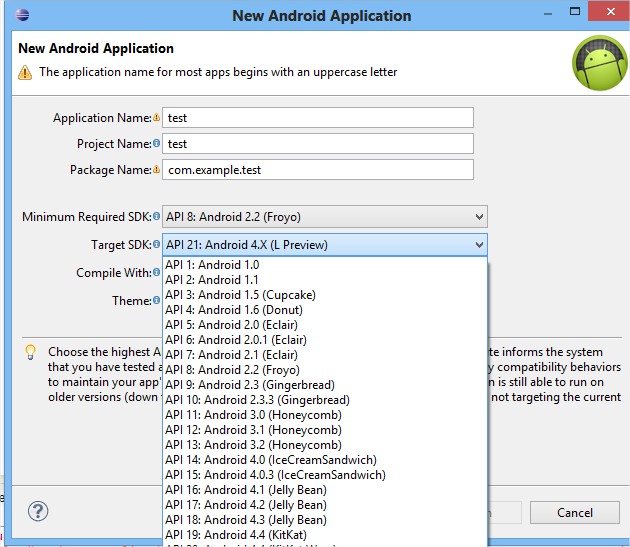Pick API 18: Android 4.3 (Jelly Bean)
630x547 pixels.
[x=325, y=520]
